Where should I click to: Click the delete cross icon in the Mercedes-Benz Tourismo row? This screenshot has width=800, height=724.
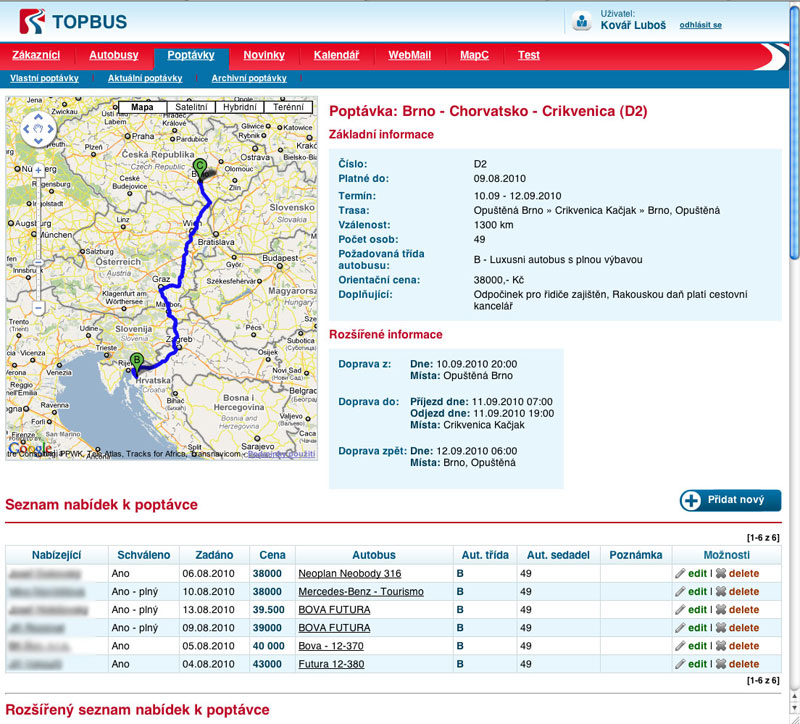pos(720,591)
